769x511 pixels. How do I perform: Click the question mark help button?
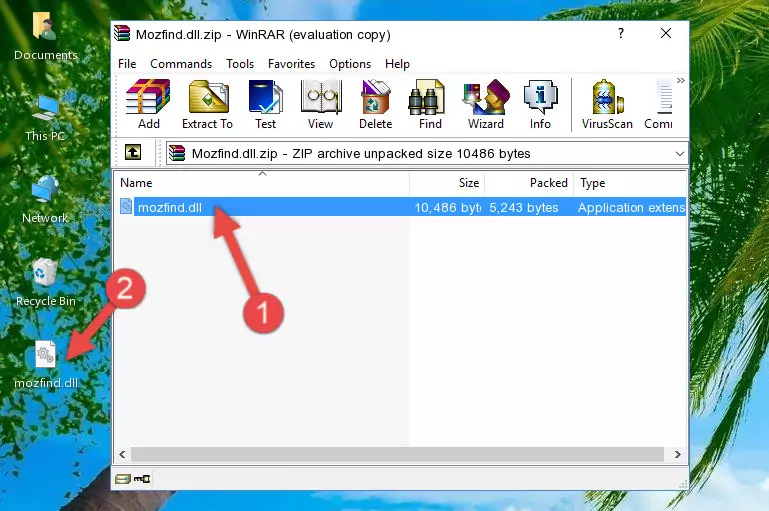click(x=621, y=33)
